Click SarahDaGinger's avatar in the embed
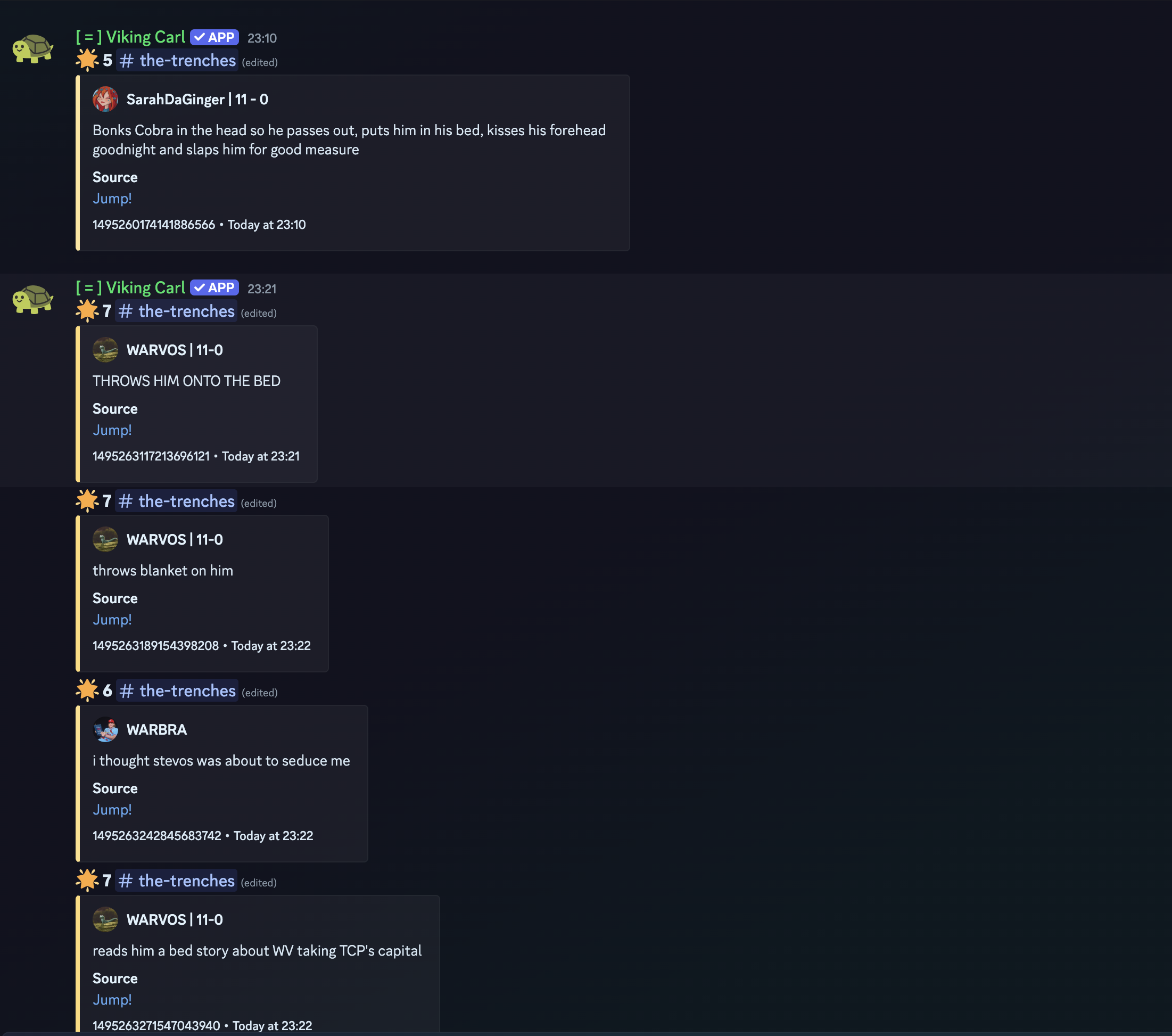 105,99
